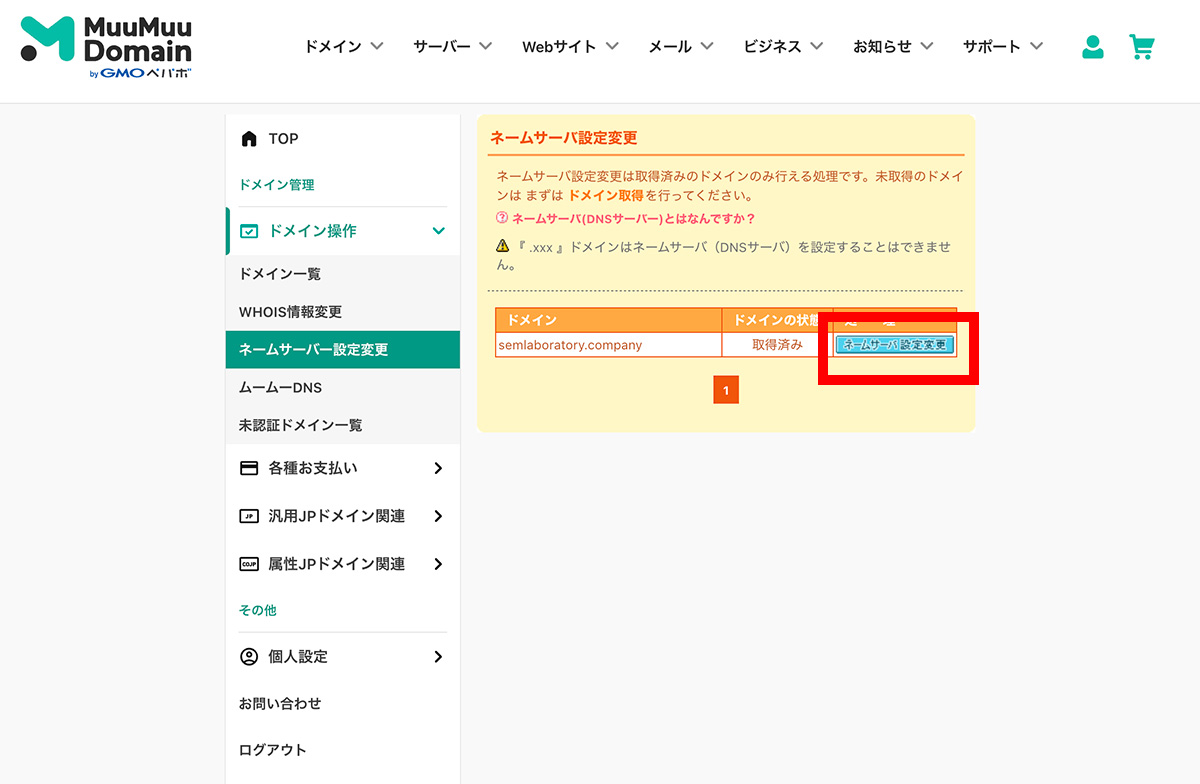Open the サーバー menu
Image resolution: width=1200 pixels, height=784 pixels.
coord(444,46)
